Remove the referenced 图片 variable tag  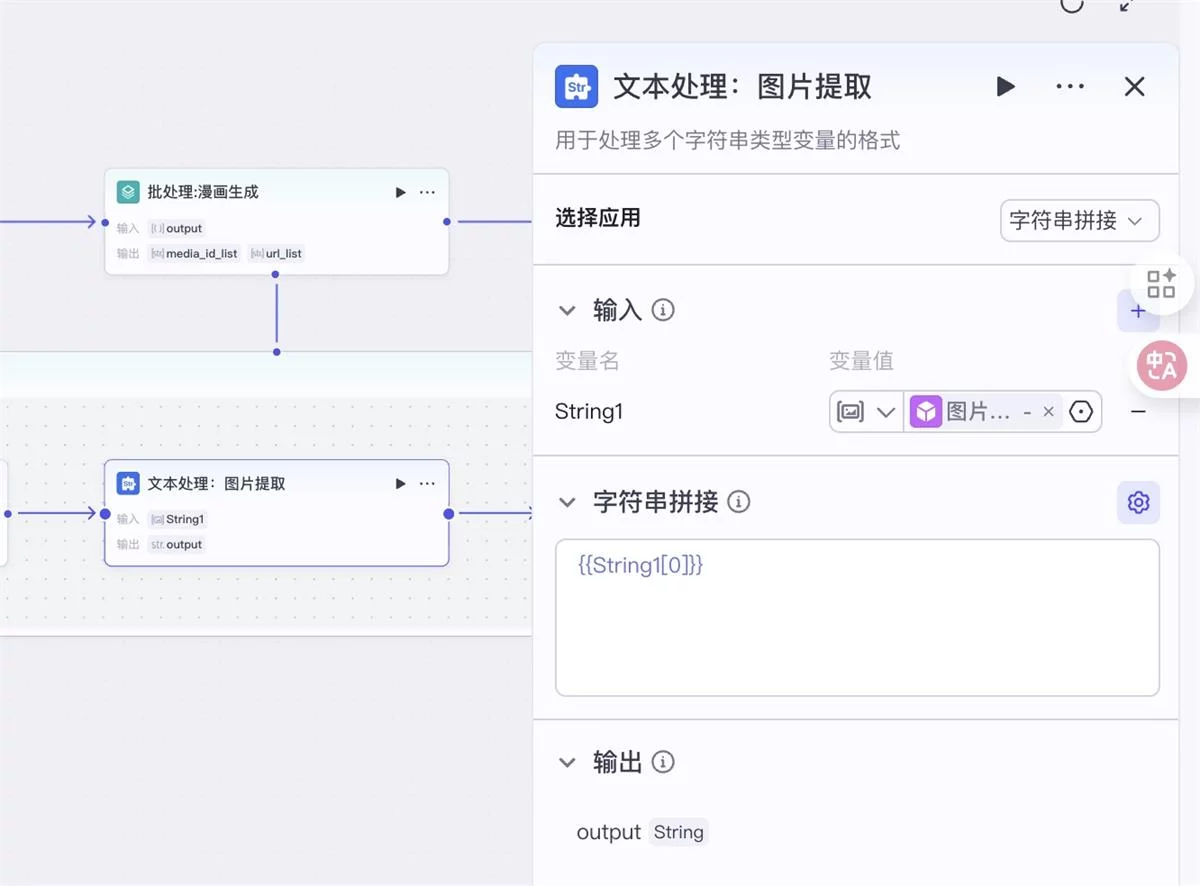pyautogui.click(x=1048, y=412)
